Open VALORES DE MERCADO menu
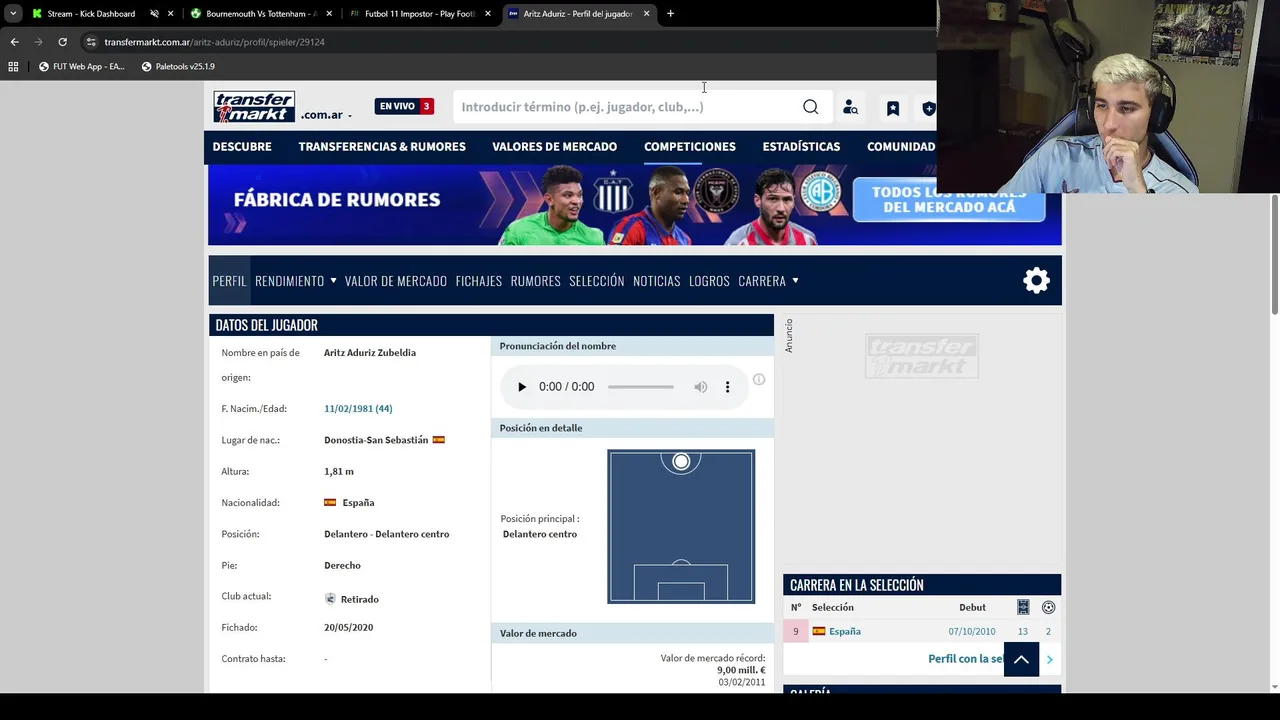This screenshot has height=720, width=1280. click(554, 147)
